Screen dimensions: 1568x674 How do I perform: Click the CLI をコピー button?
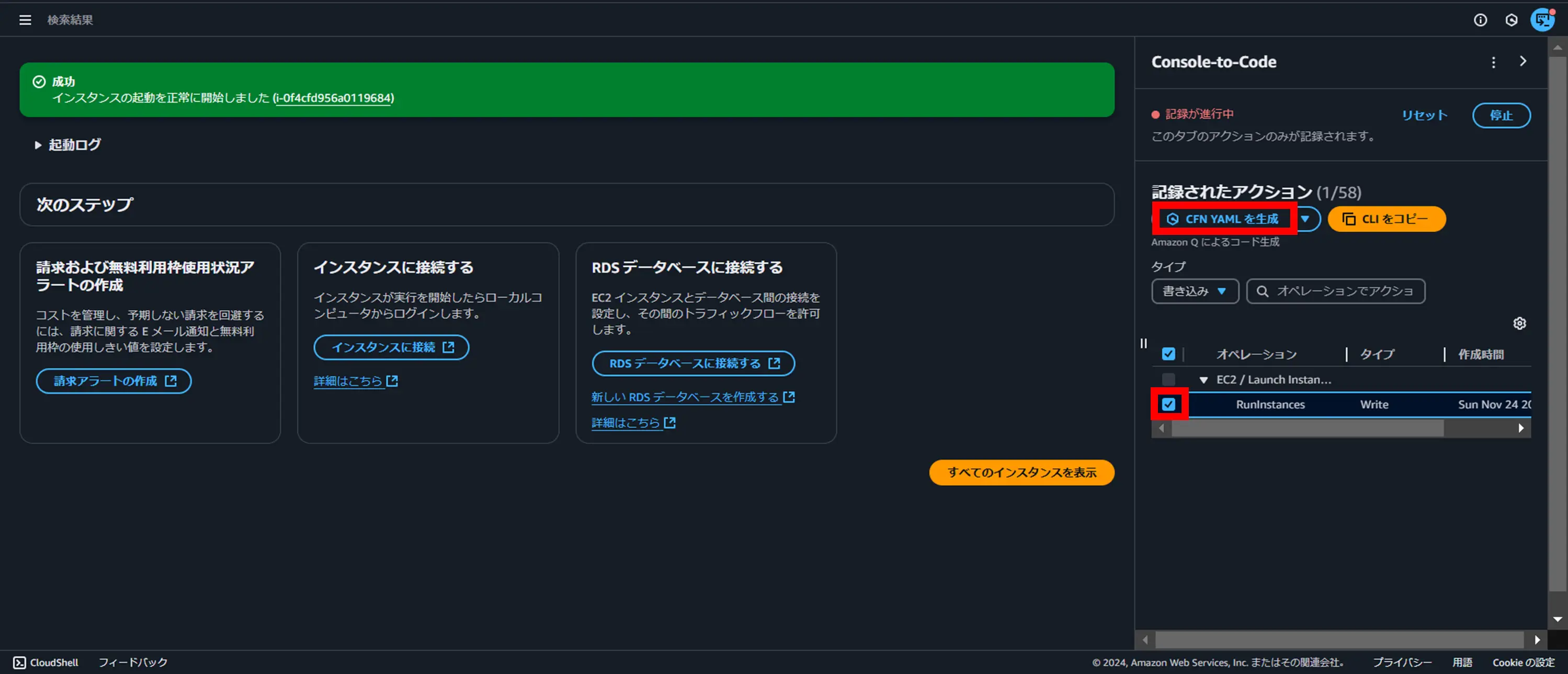point(1387,219)
